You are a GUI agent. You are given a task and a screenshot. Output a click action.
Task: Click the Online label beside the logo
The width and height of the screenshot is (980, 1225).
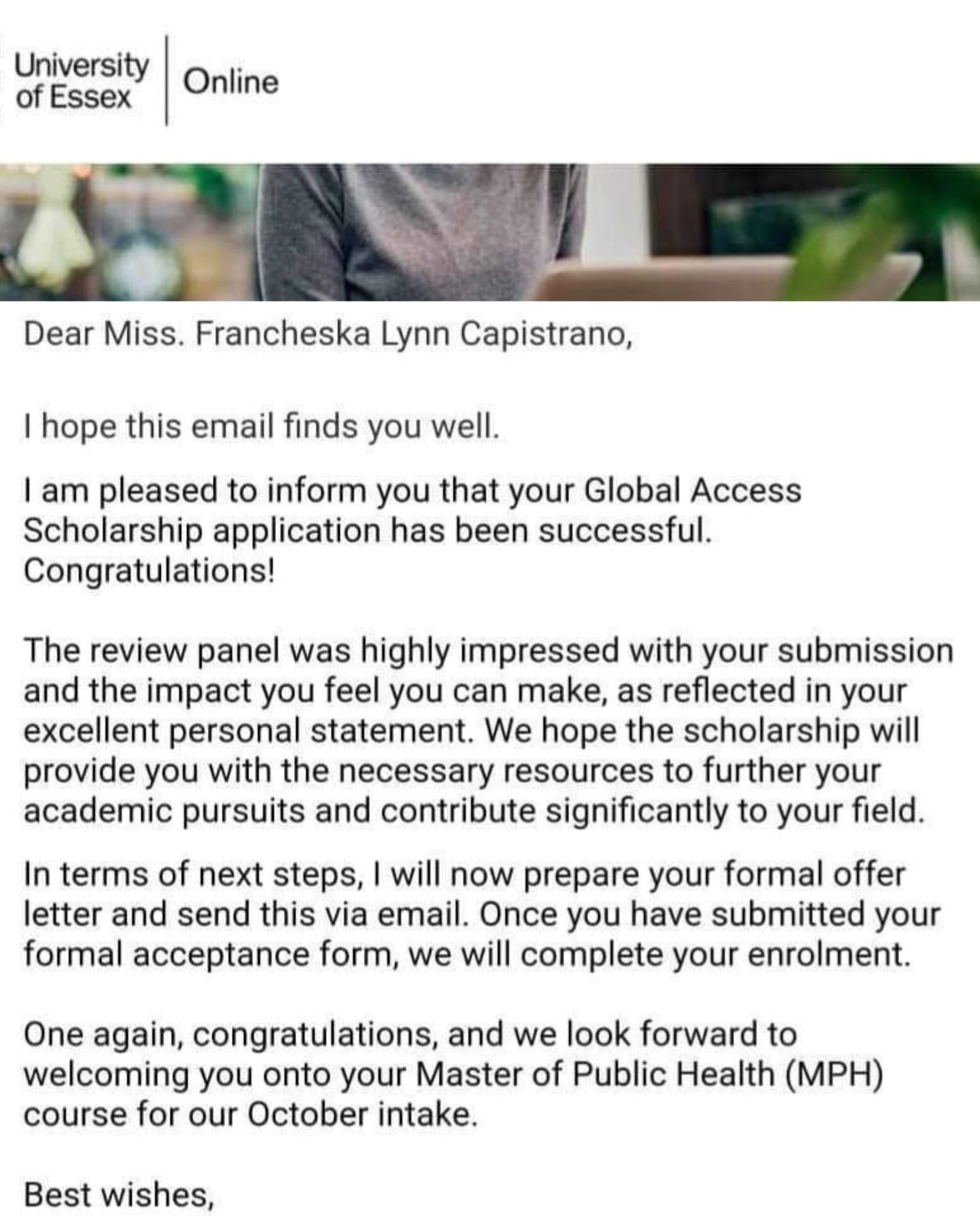pyautogui.click(x=230, y=82)
